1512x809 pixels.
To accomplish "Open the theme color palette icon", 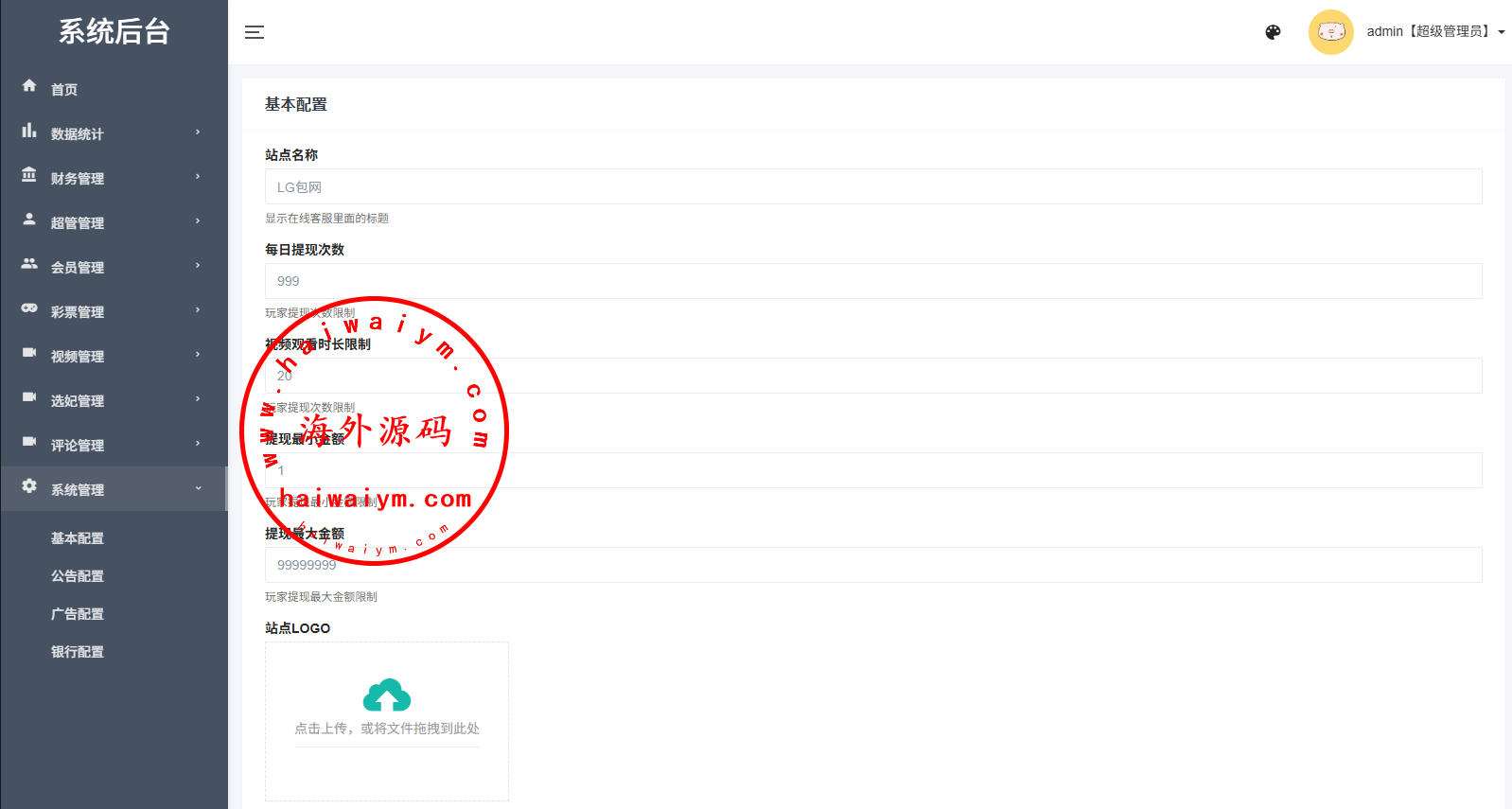I will 1273,32.
